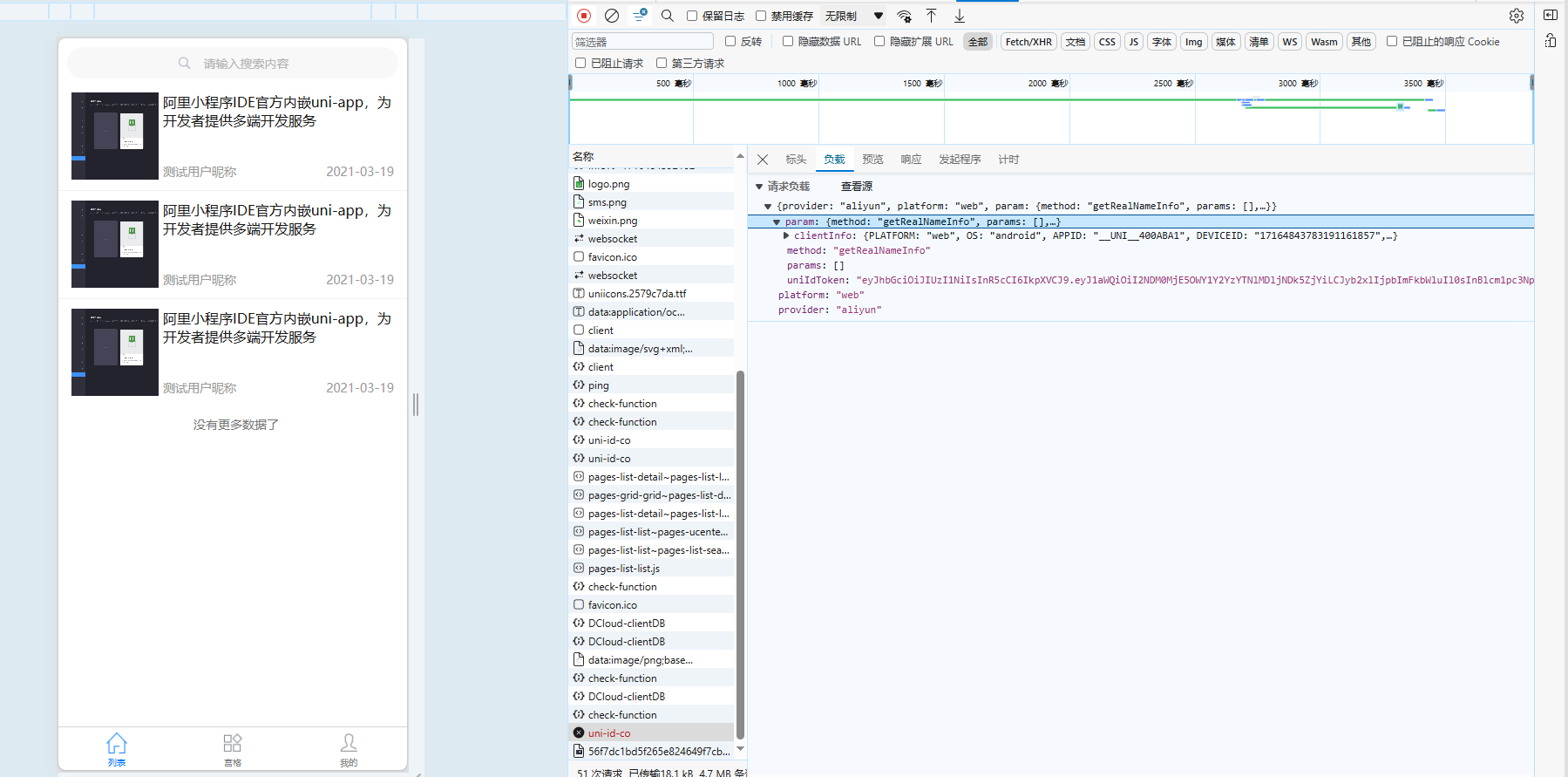Image resolution: width=1568 pixels, height=777 pixels.
Task: Clear the network log with the clear icon
Action: coord(612,16)
